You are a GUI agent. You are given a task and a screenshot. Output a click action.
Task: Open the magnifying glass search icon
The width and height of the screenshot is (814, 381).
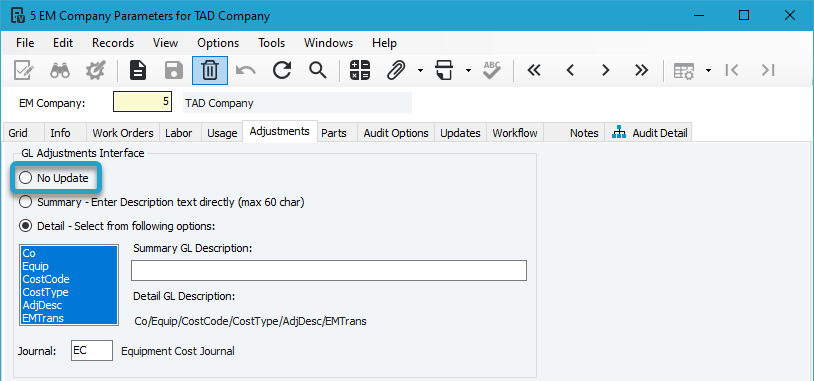317,71
